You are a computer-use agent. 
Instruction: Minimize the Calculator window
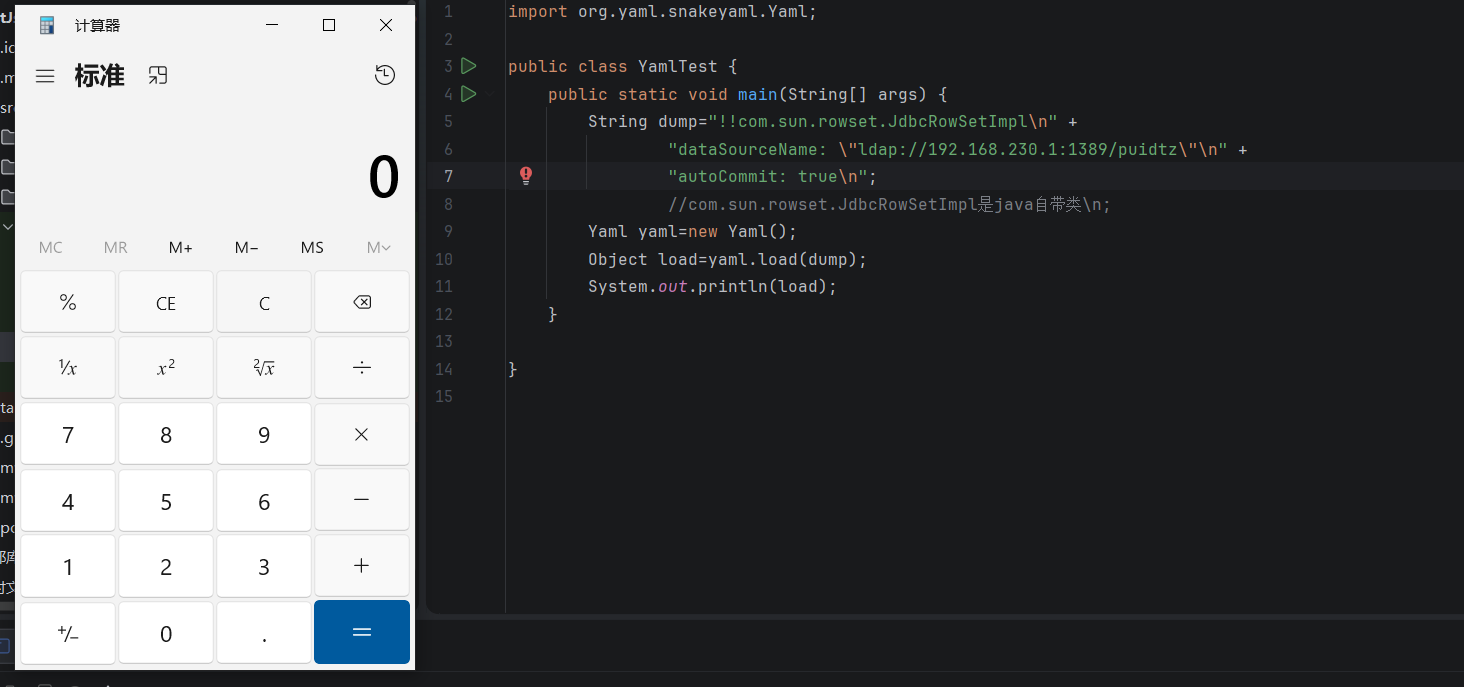273,26
